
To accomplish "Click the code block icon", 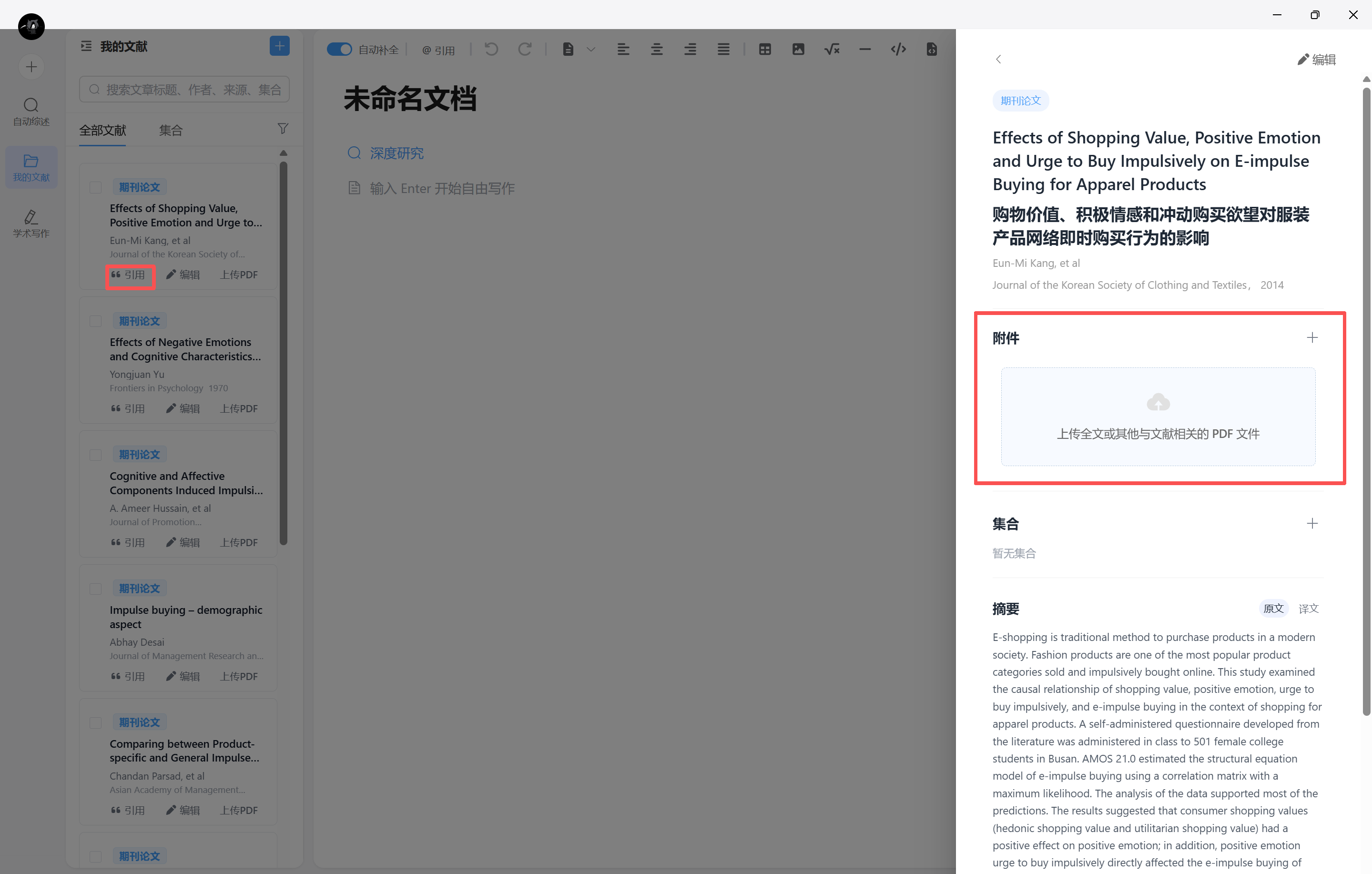I will pos(898,50).
